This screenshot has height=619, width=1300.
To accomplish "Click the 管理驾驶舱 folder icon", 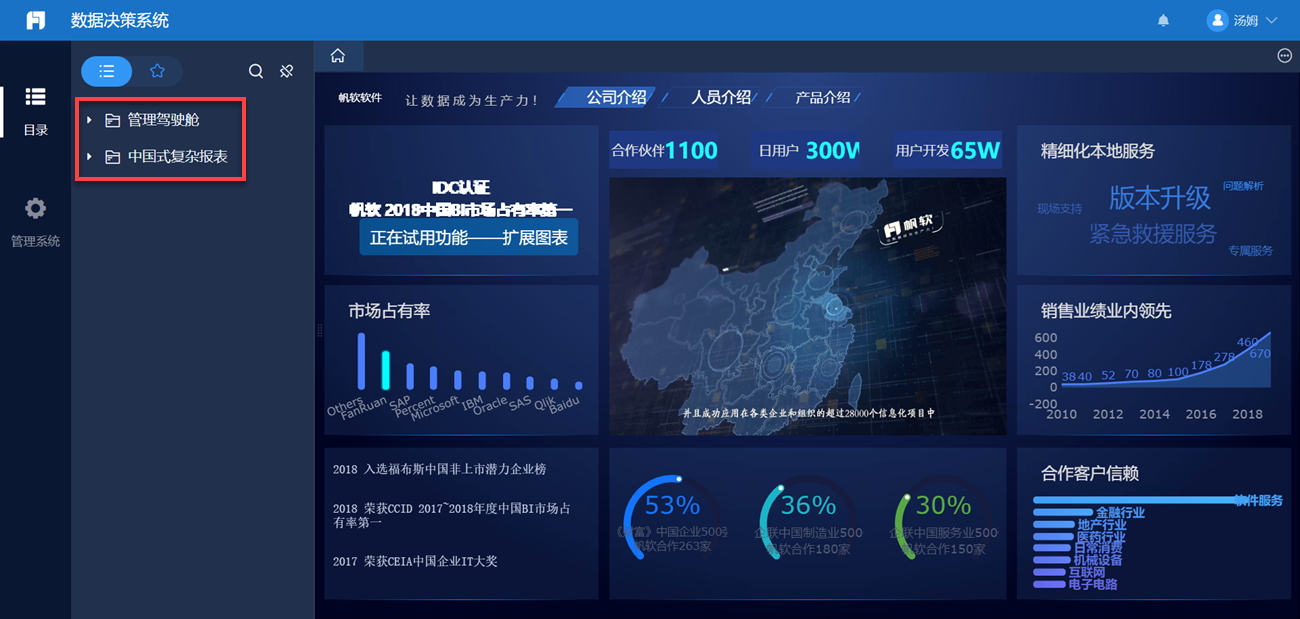I will pos(113,120).
